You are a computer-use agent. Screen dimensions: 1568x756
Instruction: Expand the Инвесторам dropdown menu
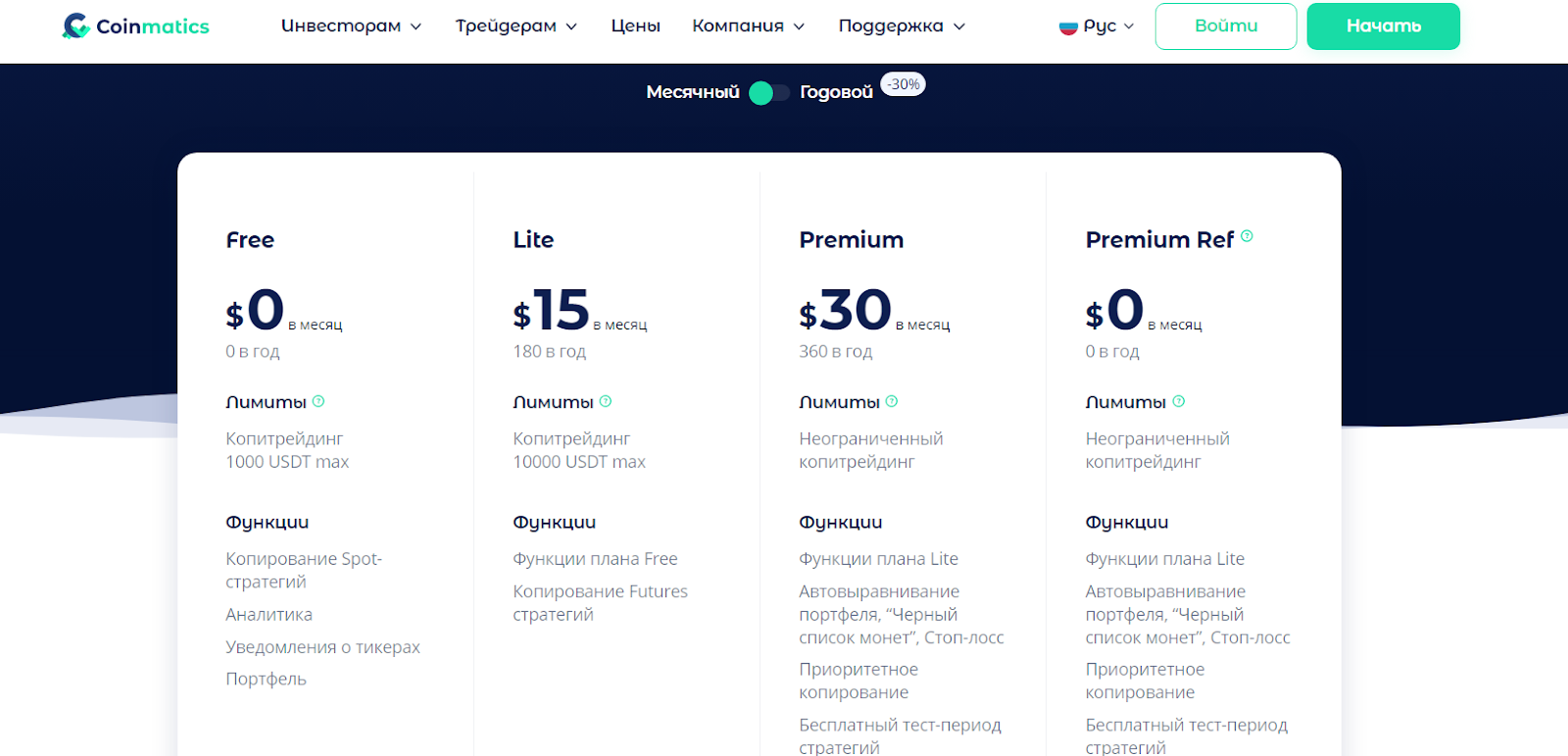tap(351, 26)
